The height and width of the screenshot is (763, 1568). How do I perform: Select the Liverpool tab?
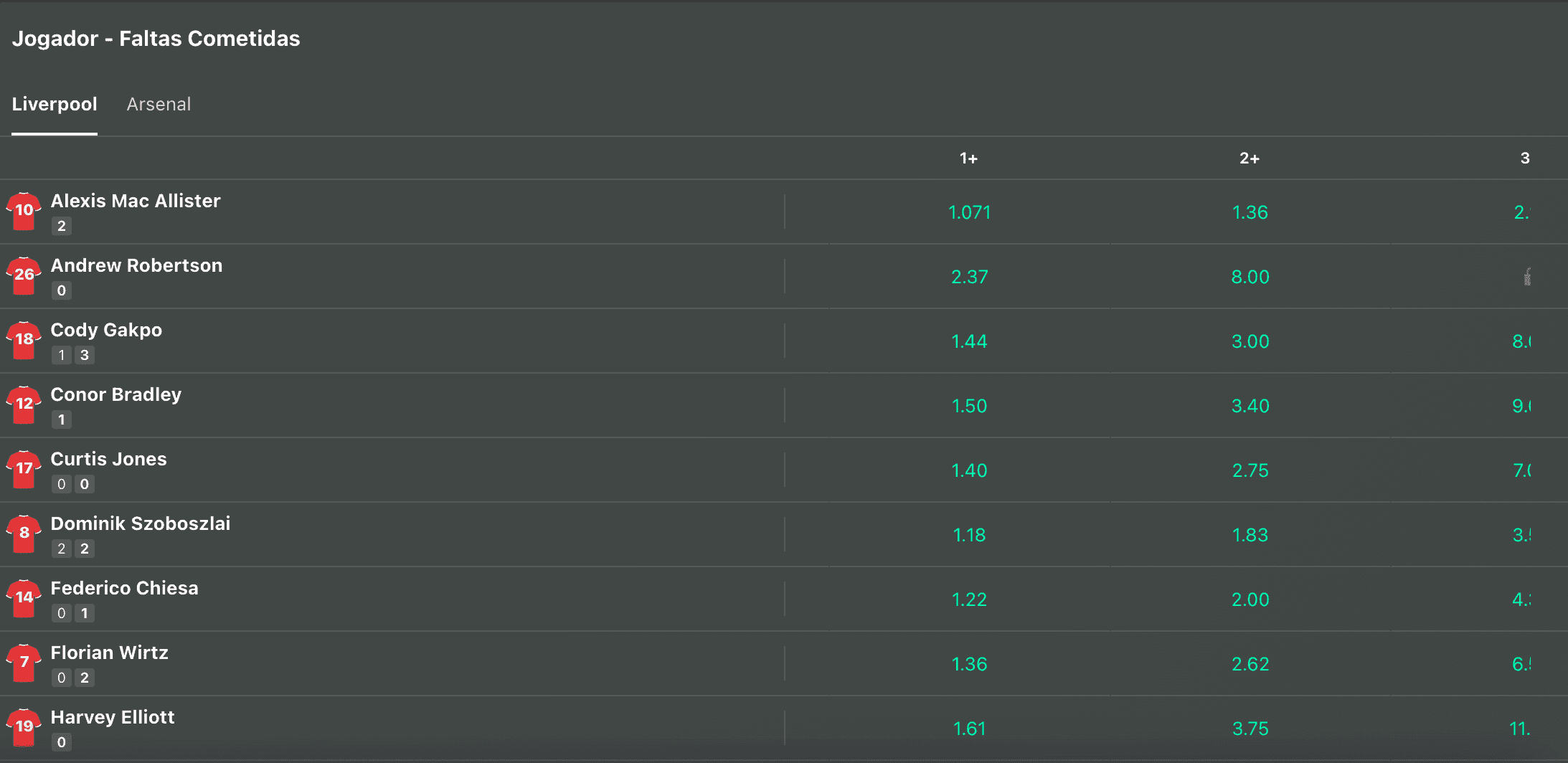(x=55, y=105)
